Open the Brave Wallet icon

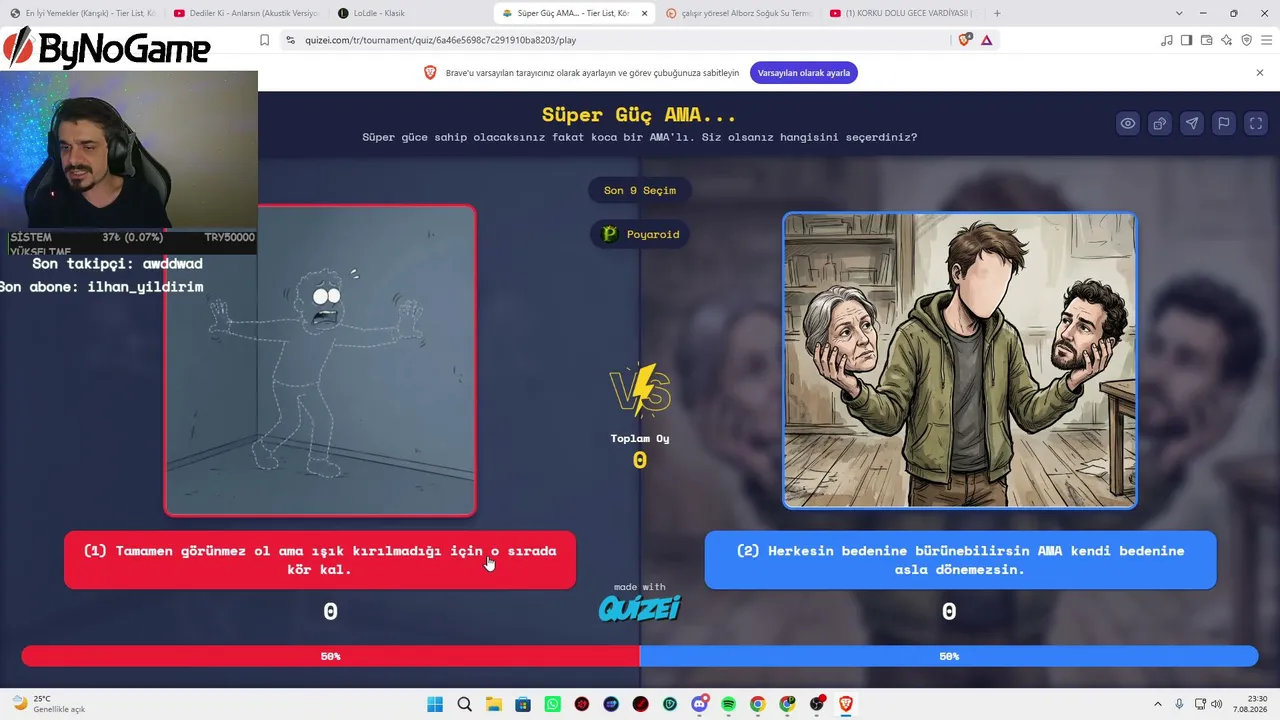(1206, 40)
